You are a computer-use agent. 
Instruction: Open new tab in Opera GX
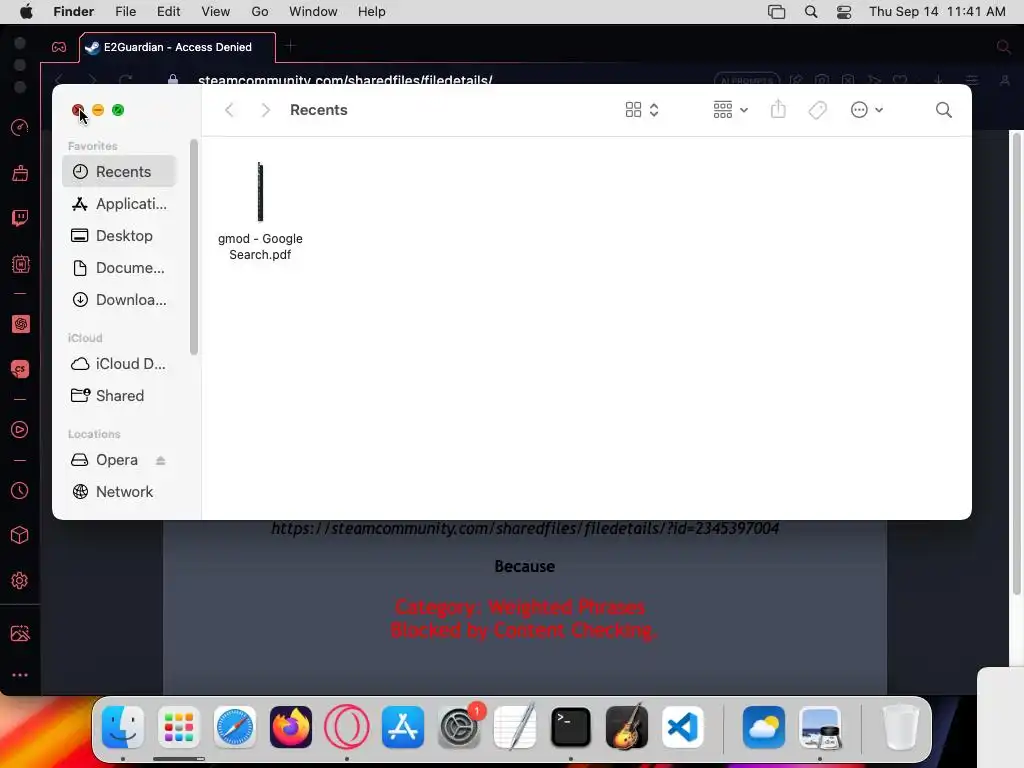[290, 46]
